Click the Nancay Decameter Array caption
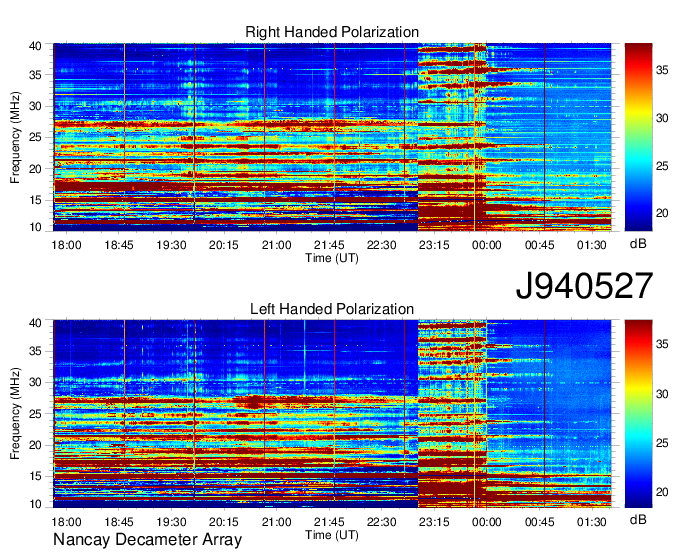This screenshot has height=552, width=680. point(147,540)
